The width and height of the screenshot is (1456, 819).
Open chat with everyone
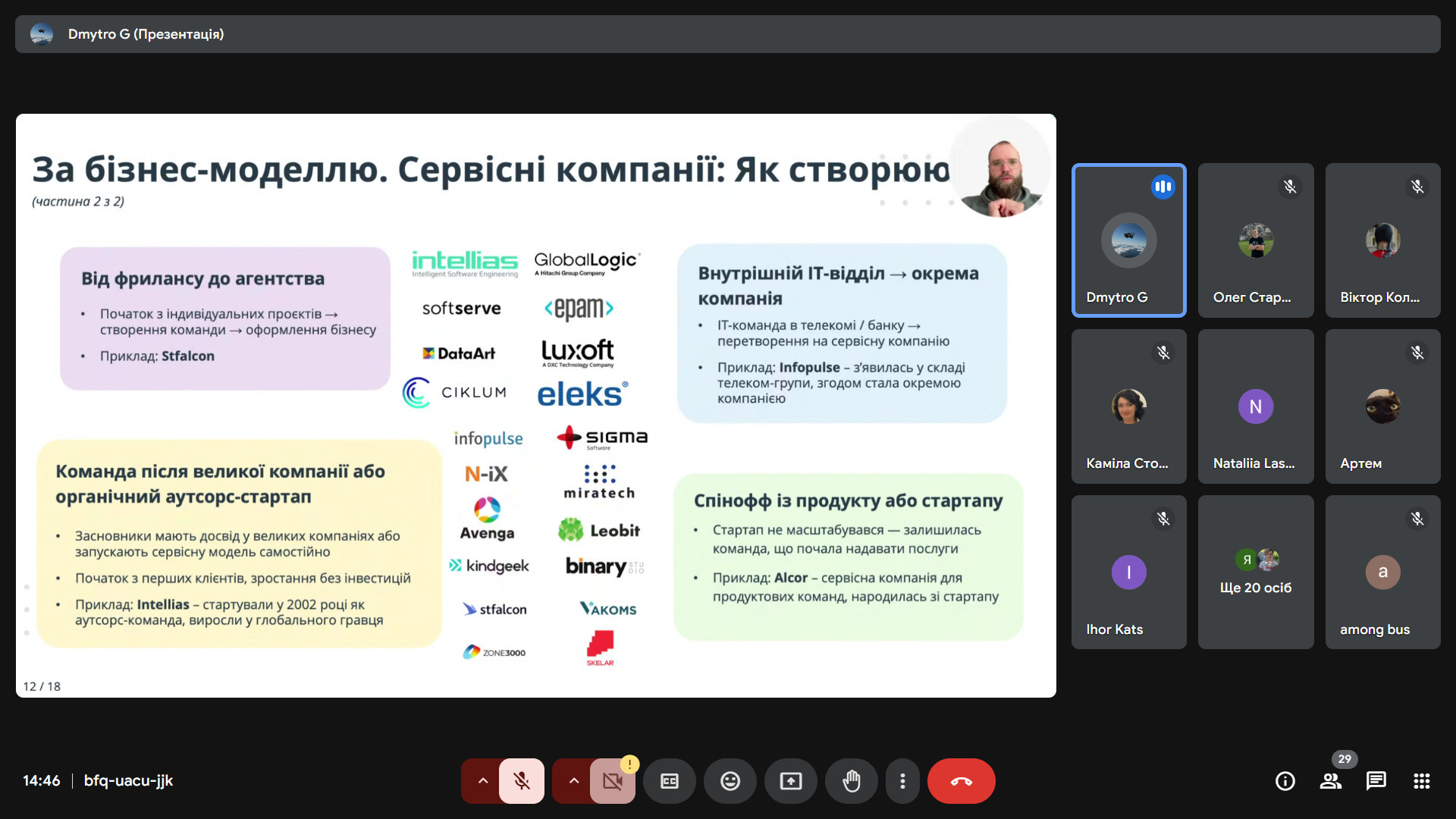click(x=1376, y=781)
